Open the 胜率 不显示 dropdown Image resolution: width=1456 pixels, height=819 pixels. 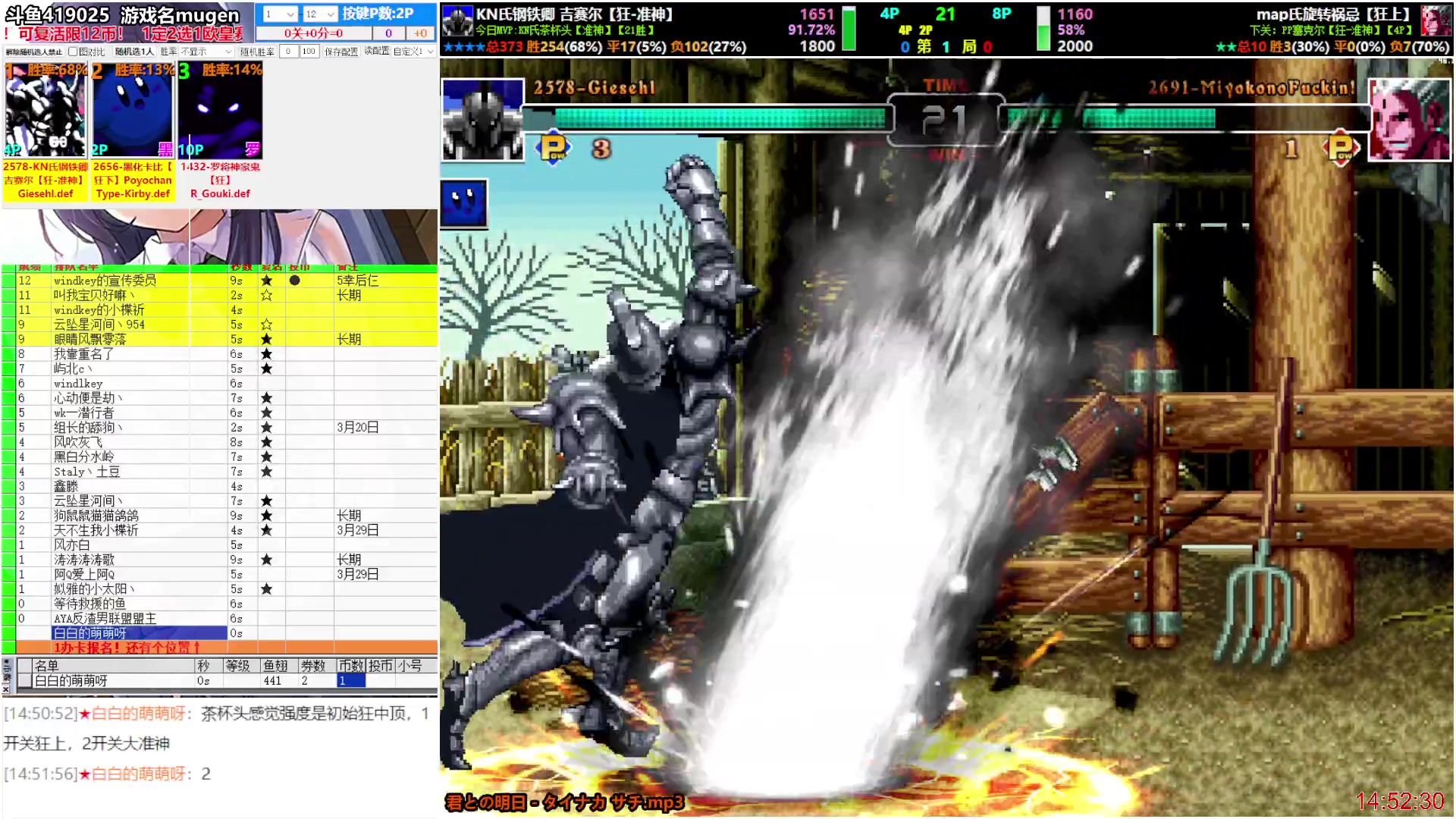(206, 52)
